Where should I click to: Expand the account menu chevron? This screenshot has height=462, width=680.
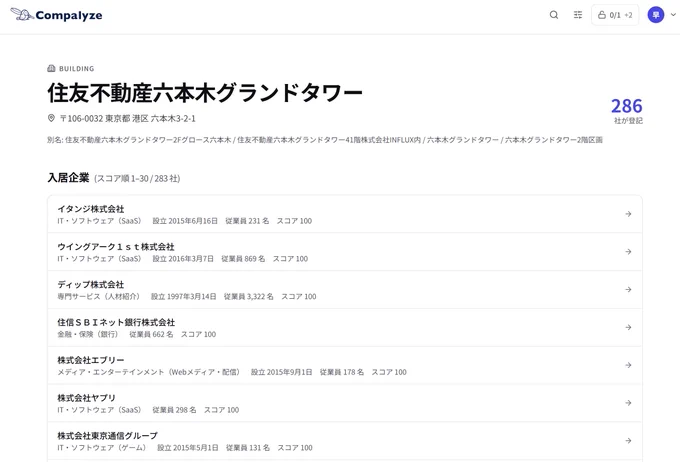[673, 15]
